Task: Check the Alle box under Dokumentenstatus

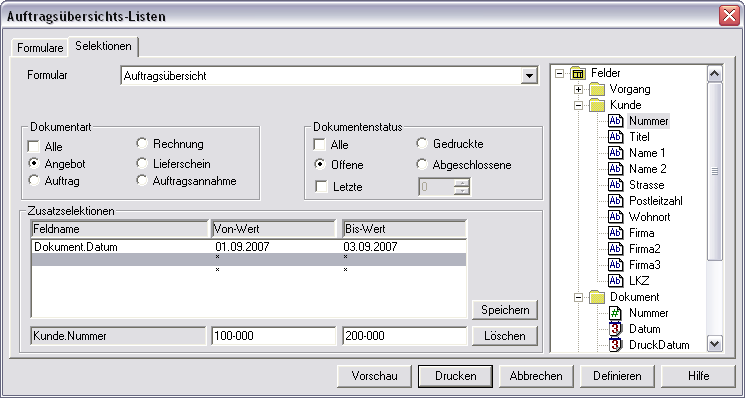Action: click(320, 144)
